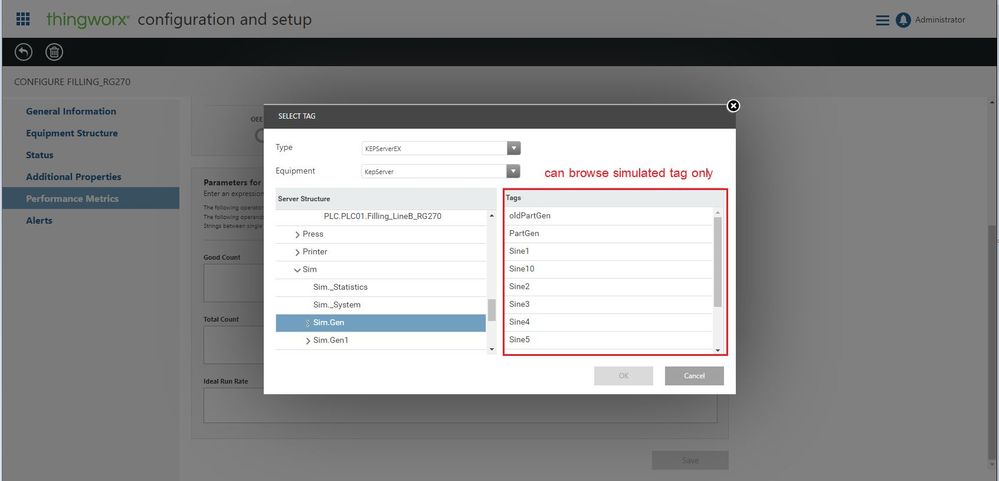The height and width of the screenshot is (481, 999).
Task: Click the back arrow icon in toolbar
Action: pyautogui.click(x=24, y=52)
